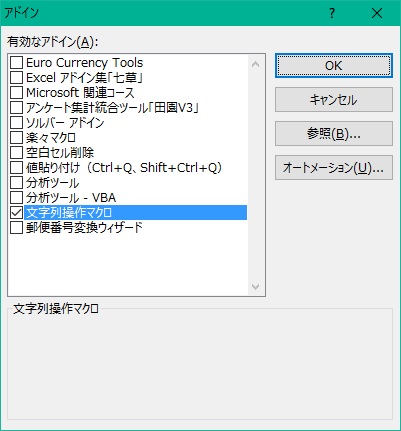The height and width of the screenshot is (431, 401).
Task: Enable the 空白セル削除 add-in checkbox
Action: tap(16, 153)
